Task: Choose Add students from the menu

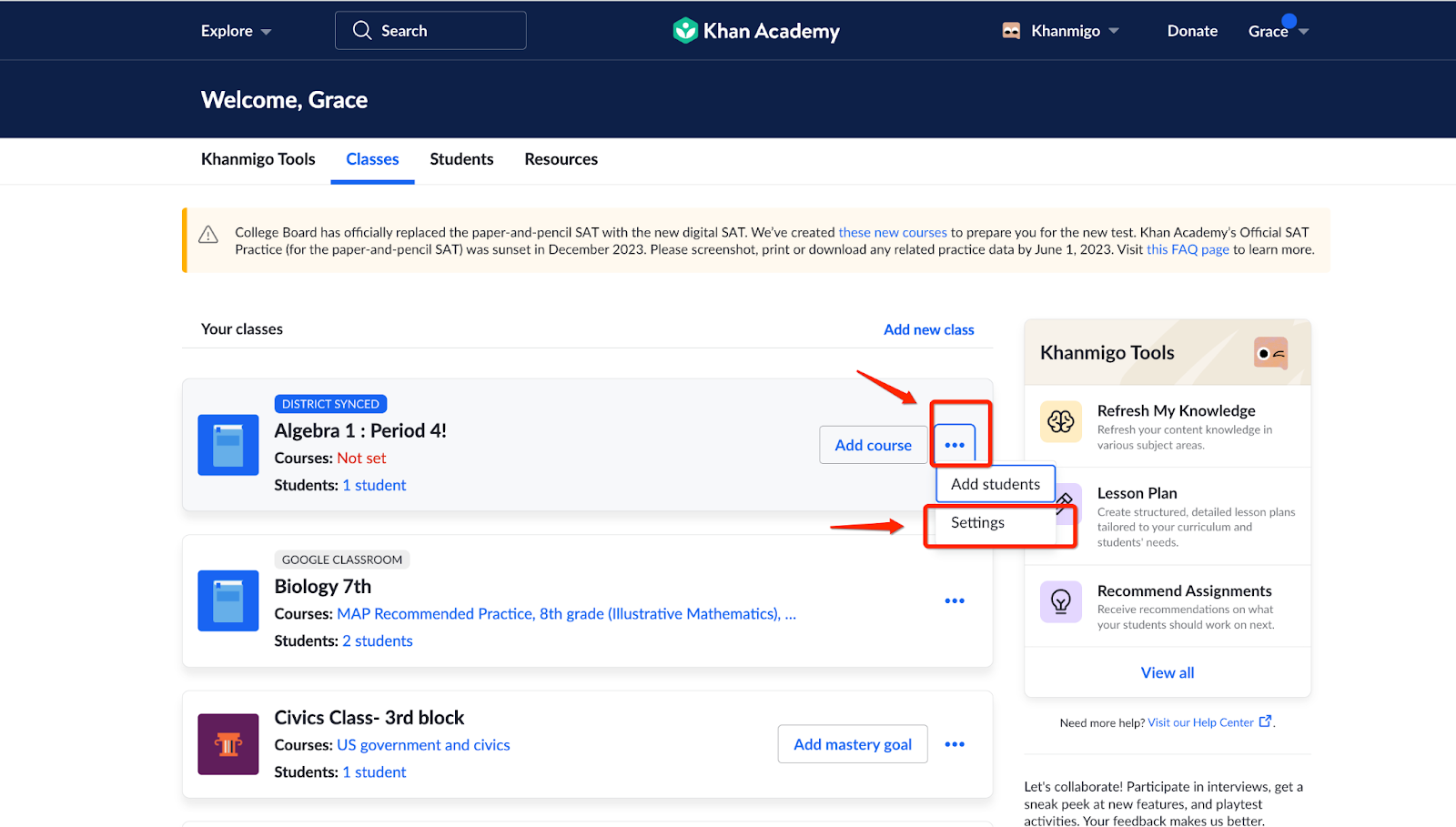Action: click(996, 484)
